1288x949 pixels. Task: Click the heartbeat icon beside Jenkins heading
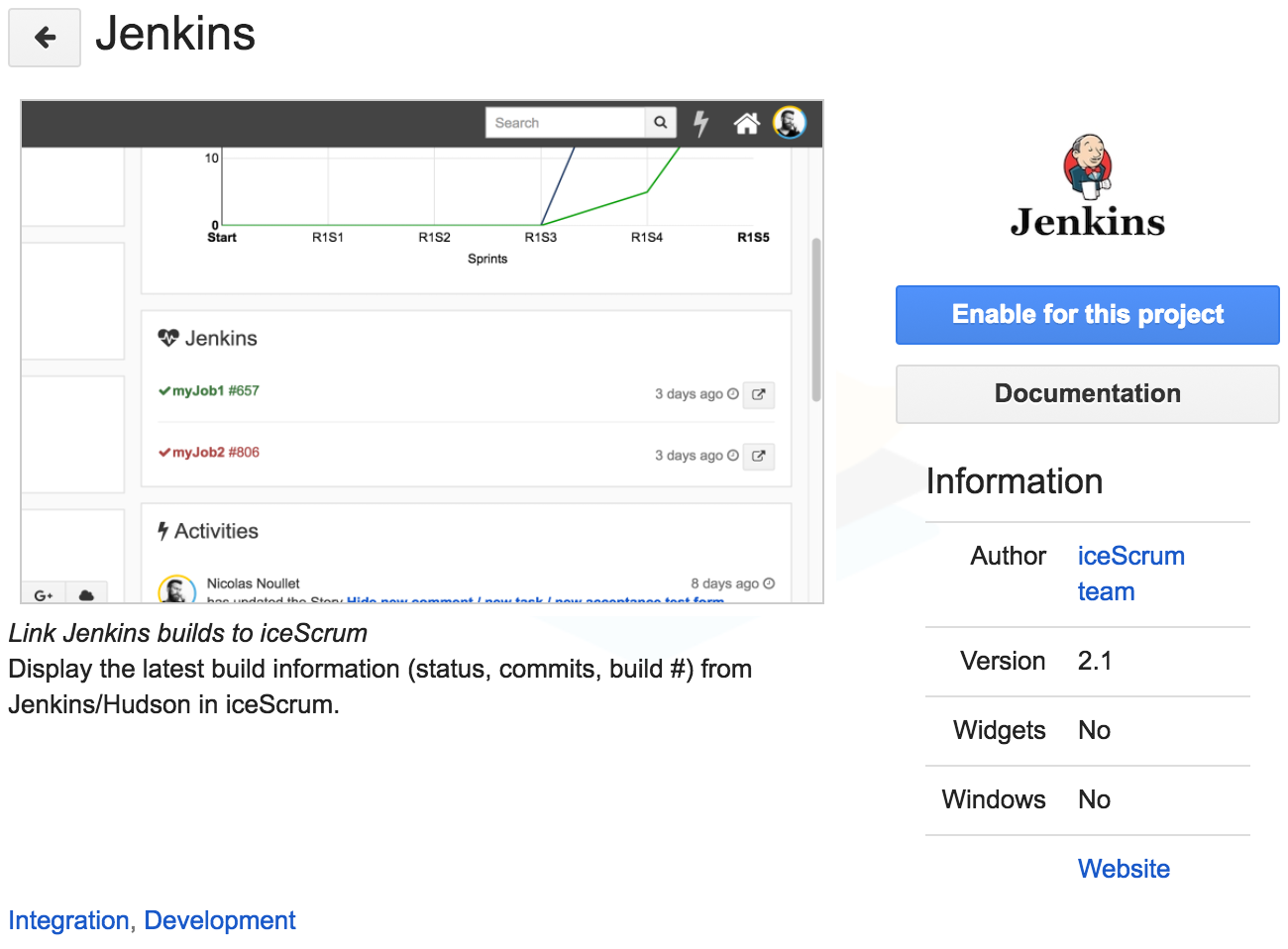[168, 338]
